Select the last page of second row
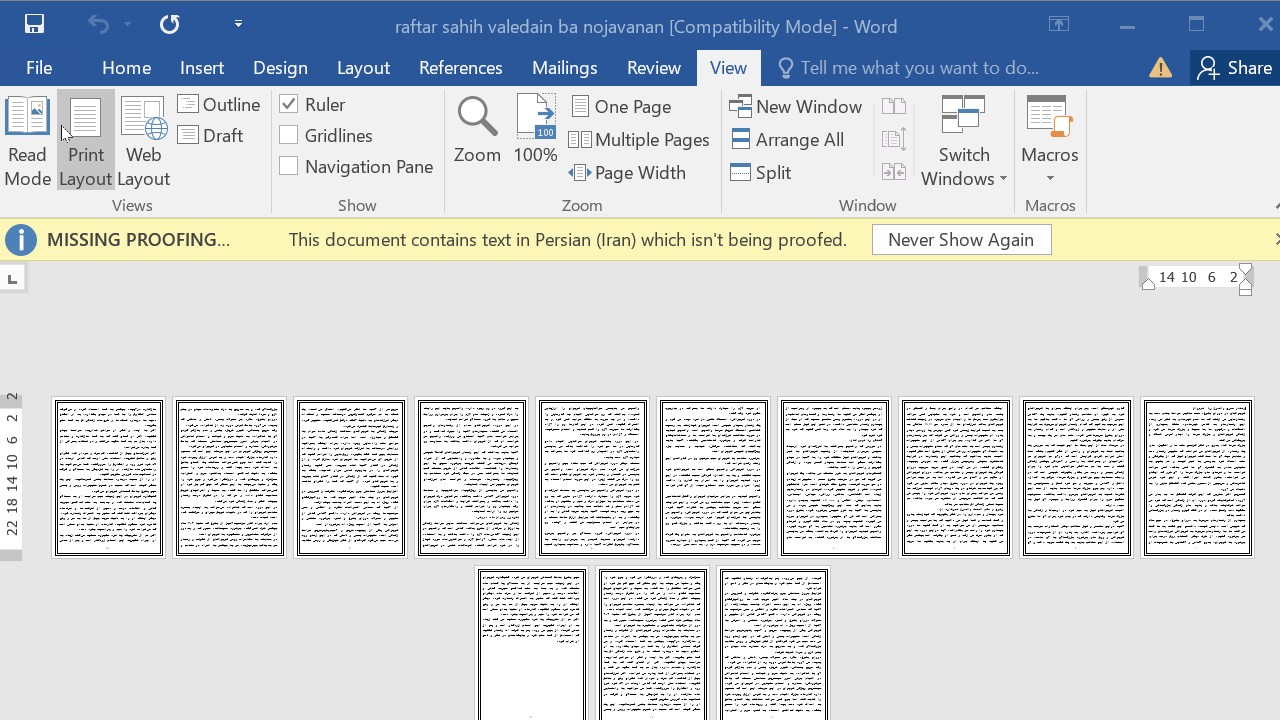The width and height of the screenshot is (1280, 720). click(x=774, y=645)
